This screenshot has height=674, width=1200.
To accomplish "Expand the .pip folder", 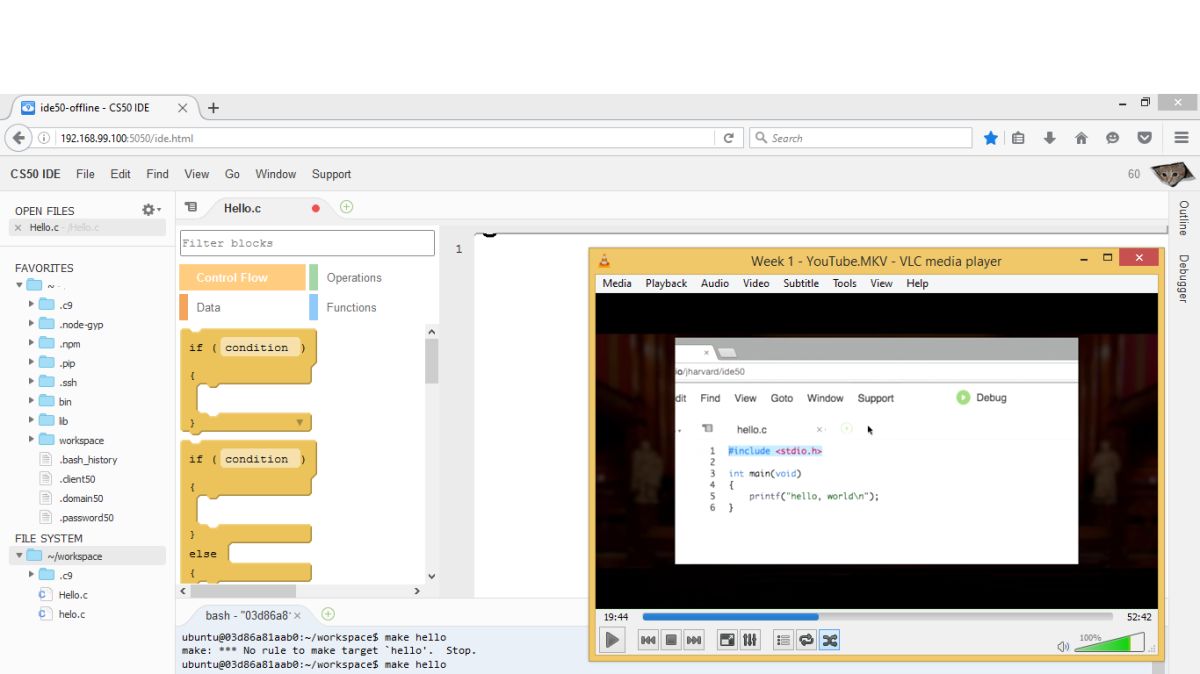I will pos(31,363).
